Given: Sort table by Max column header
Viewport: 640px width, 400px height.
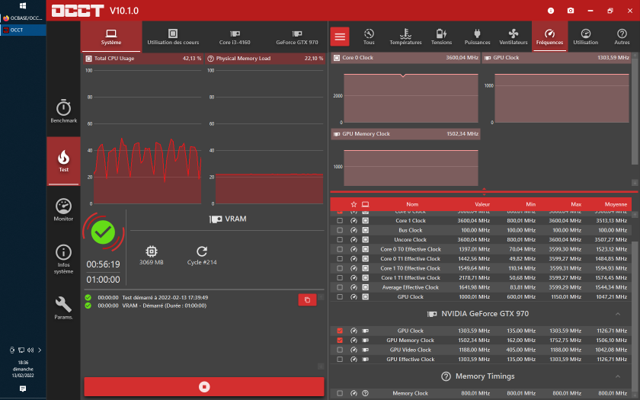Looking at the screenshot, I should coord(576,204).
